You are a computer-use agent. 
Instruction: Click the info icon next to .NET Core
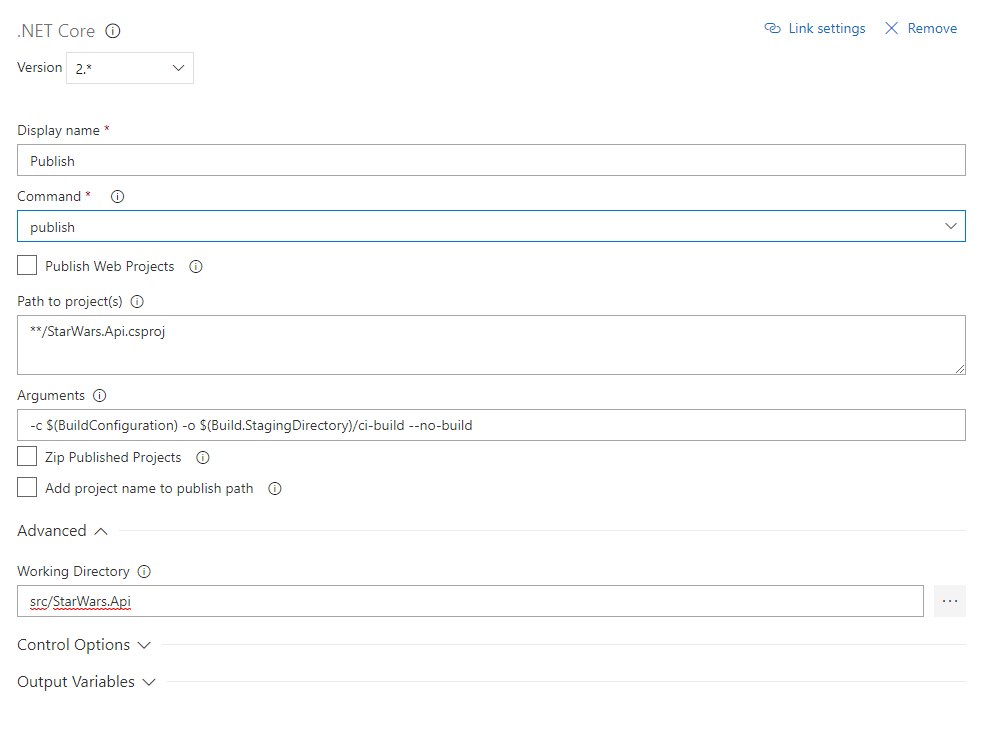pyautogui.click(x=113, y=31)
